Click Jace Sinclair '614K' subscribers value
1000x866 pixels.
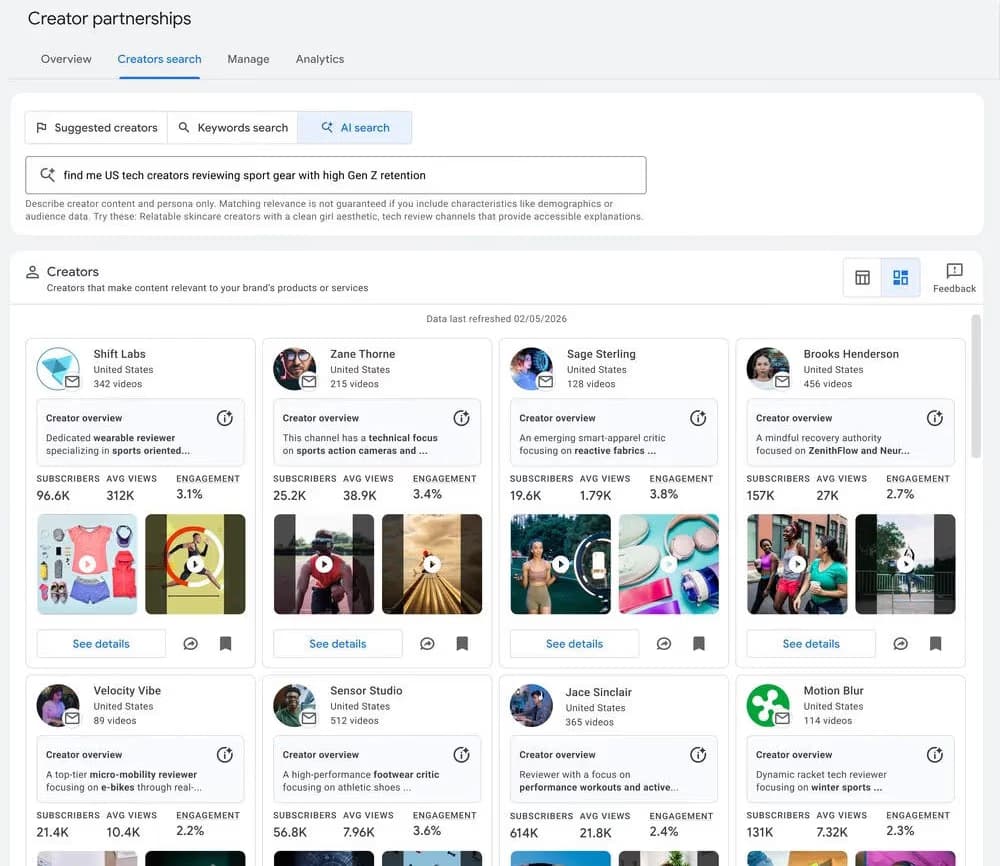pos(524,833)
